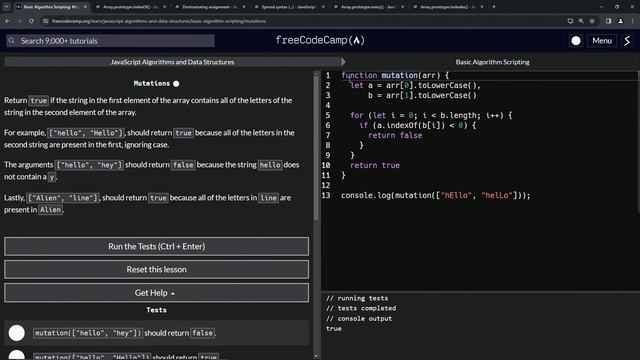This screenshot has height=360, width=640.
Task: Click the browser address bar URL
Action: 159,21
